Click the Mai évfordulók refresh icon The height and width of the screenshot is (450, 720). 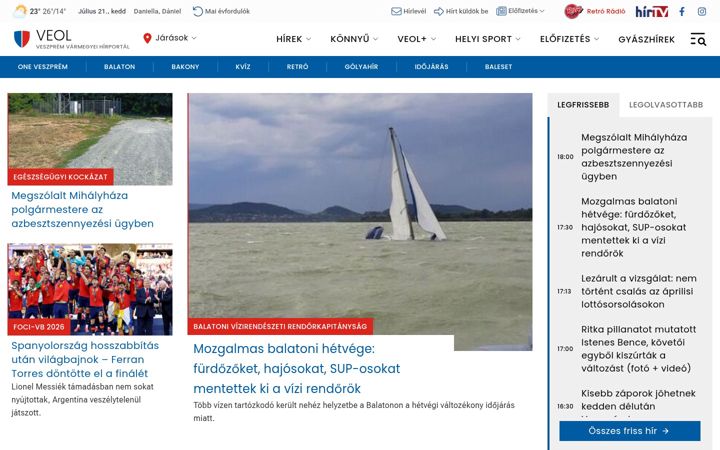click(x=197, y=11)
